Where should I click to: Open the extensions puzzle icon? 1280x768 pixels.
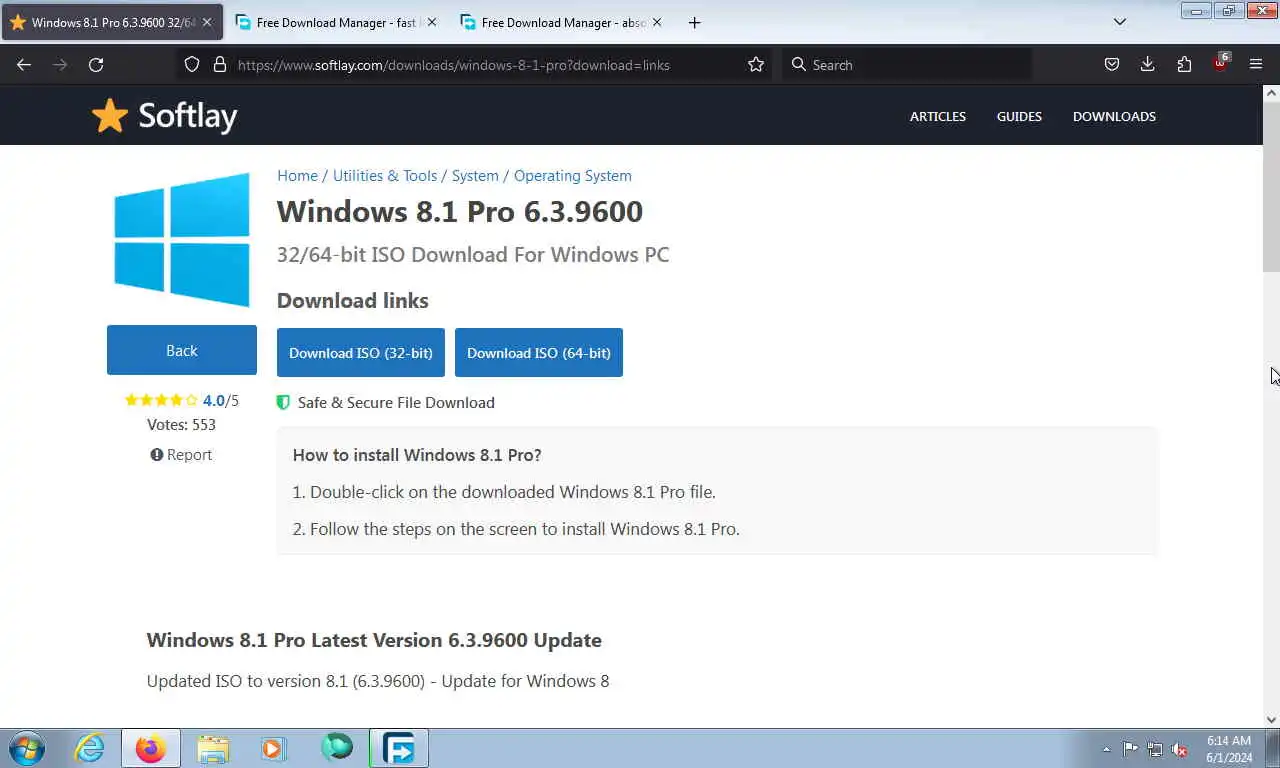[1184, 65]
